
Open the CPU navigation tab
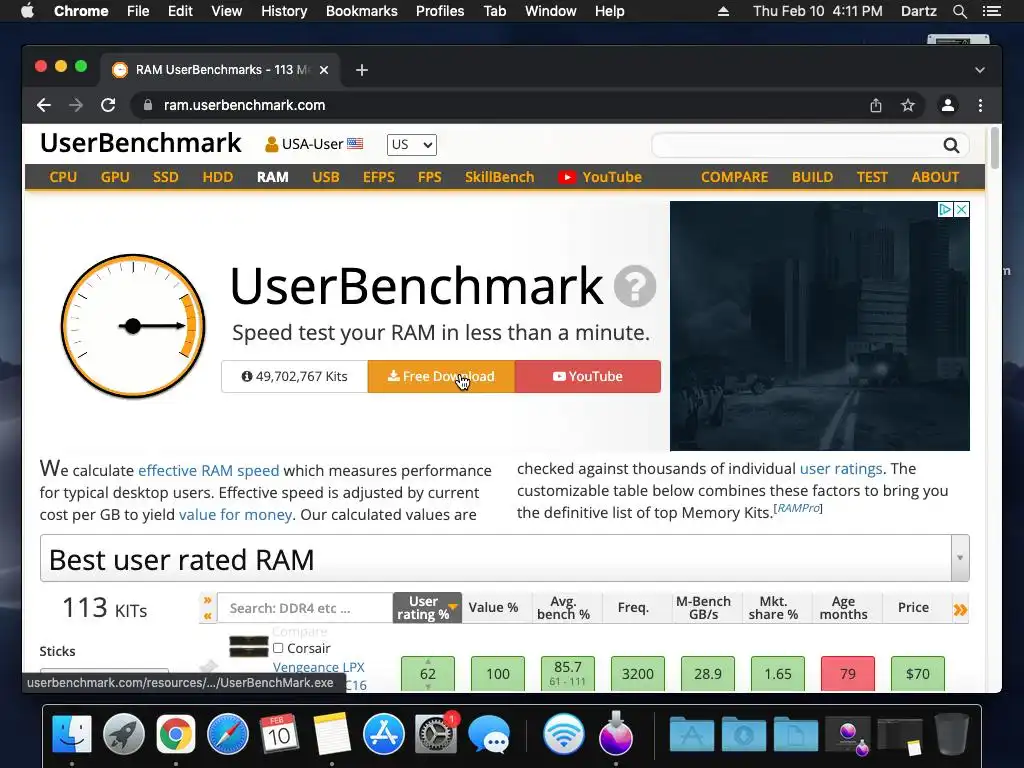click(x=63, y=177)
